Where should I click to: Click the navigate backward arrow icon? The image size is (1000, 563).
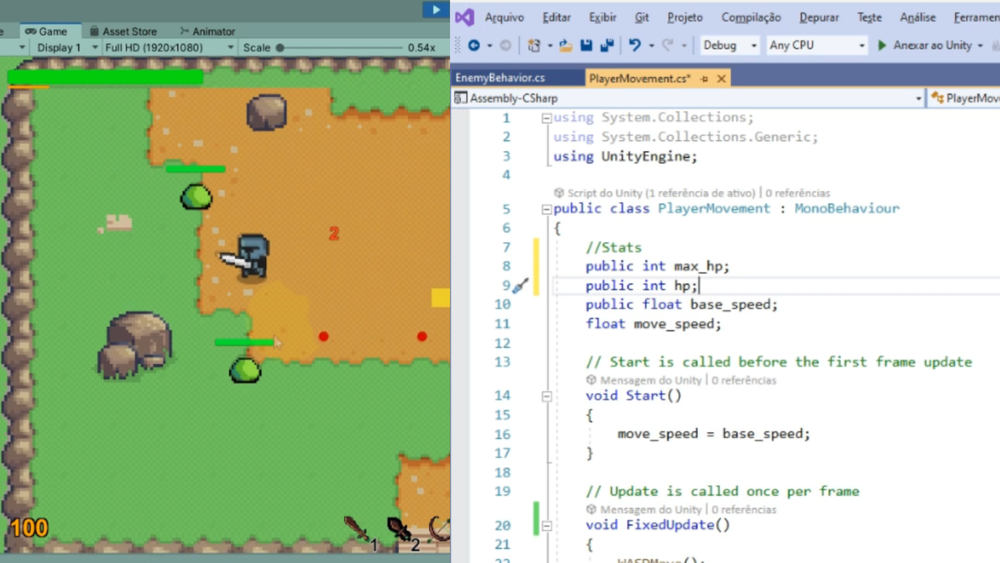coord(474,45)
